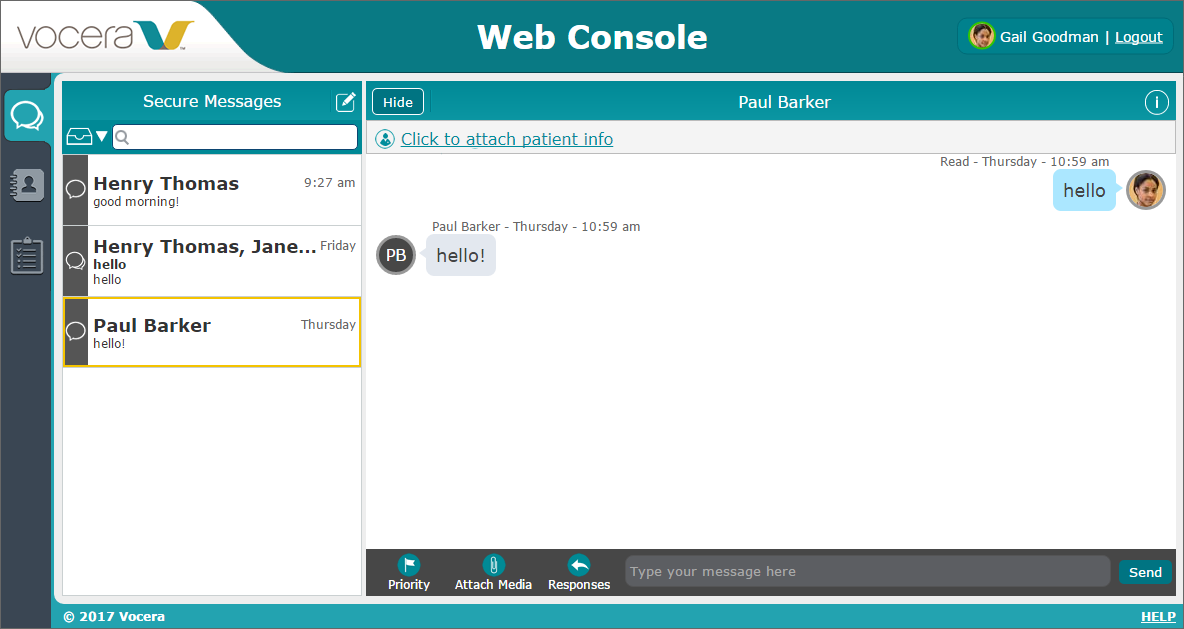1184x629 pixels.
Task: Open the HELP link
Action: [x=1158, y=617]
